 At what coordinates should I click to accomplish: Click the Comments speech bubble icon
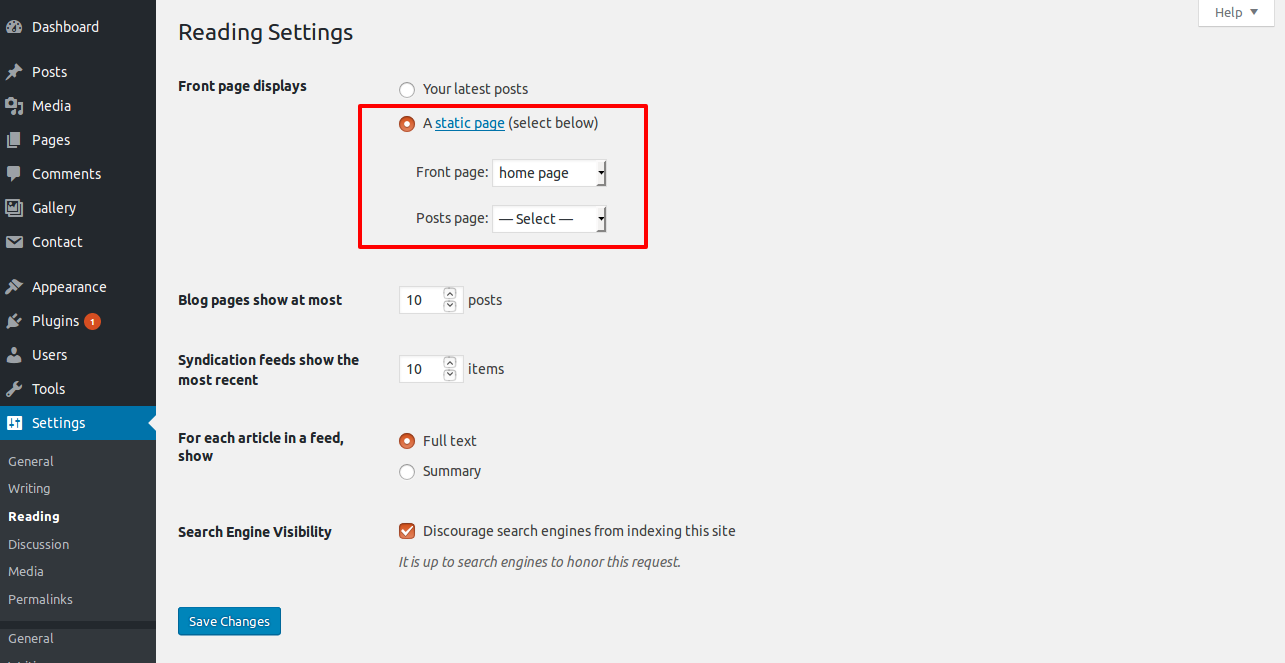[14, 174]
